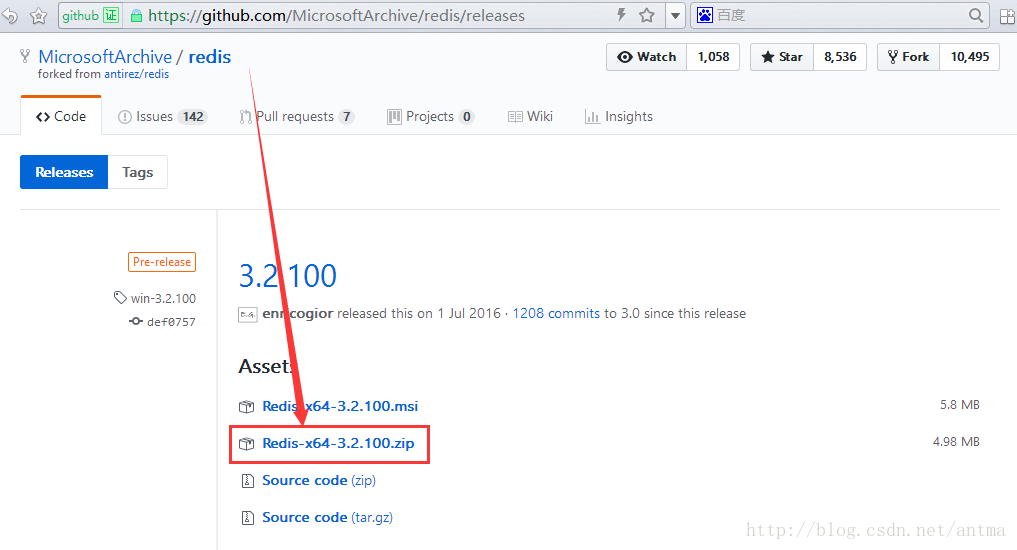Switch to the Wiki tab
This screenshot has width=1017, height=550.
tap(530, 117)
